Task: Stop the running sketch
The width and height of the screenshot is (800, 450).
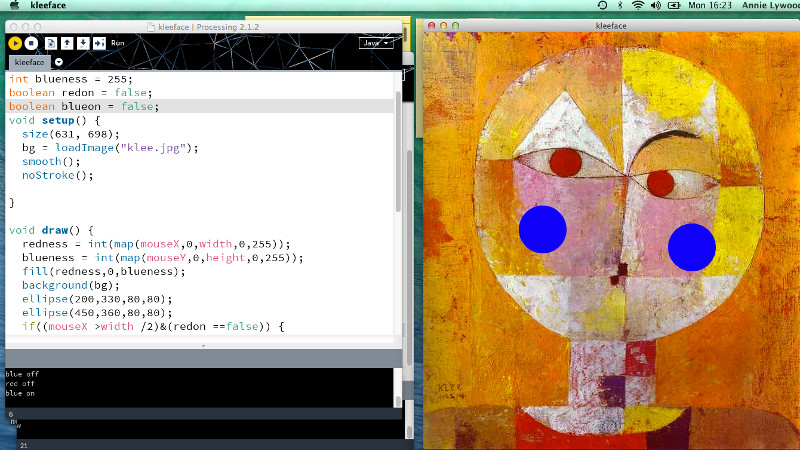Action: click(31, 43)
